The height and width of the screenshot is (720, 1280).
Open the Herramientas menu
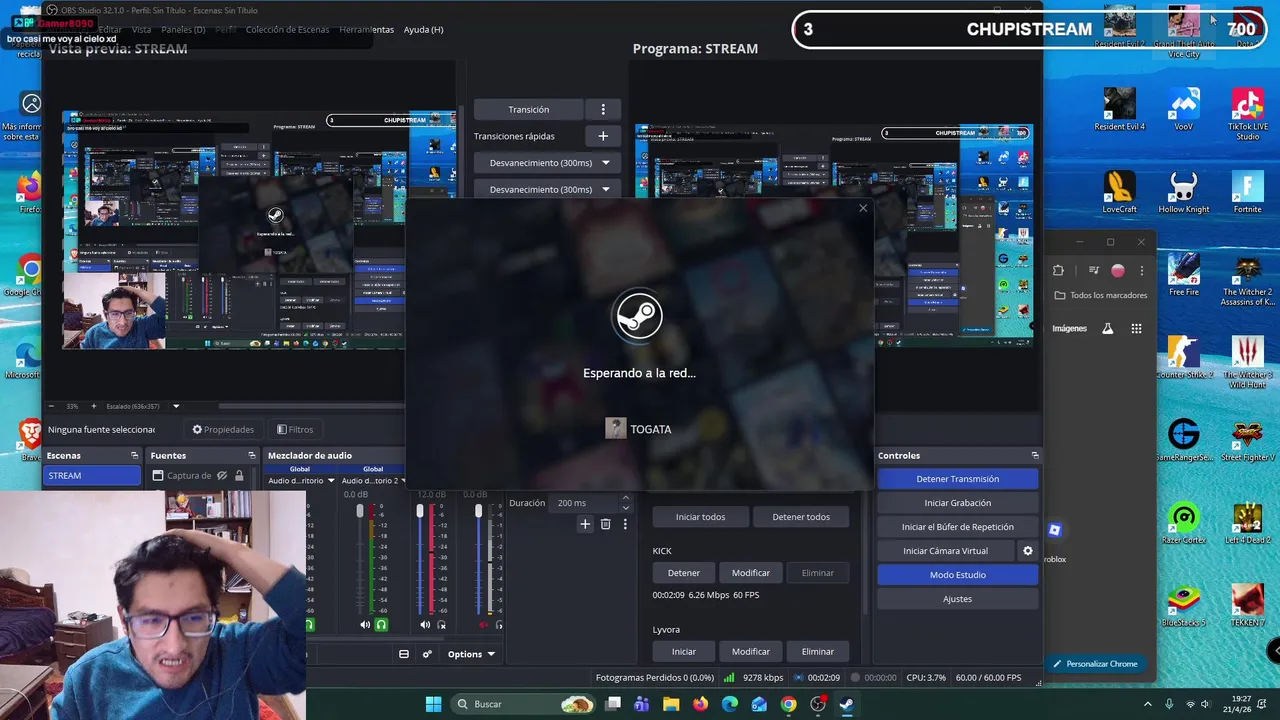[366, 29]
